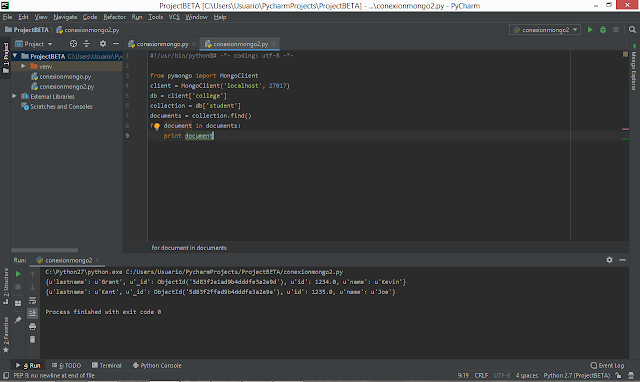Click the stop button in the top toolbar
Viewport: 640px width, 382px height.
point(616,30)
